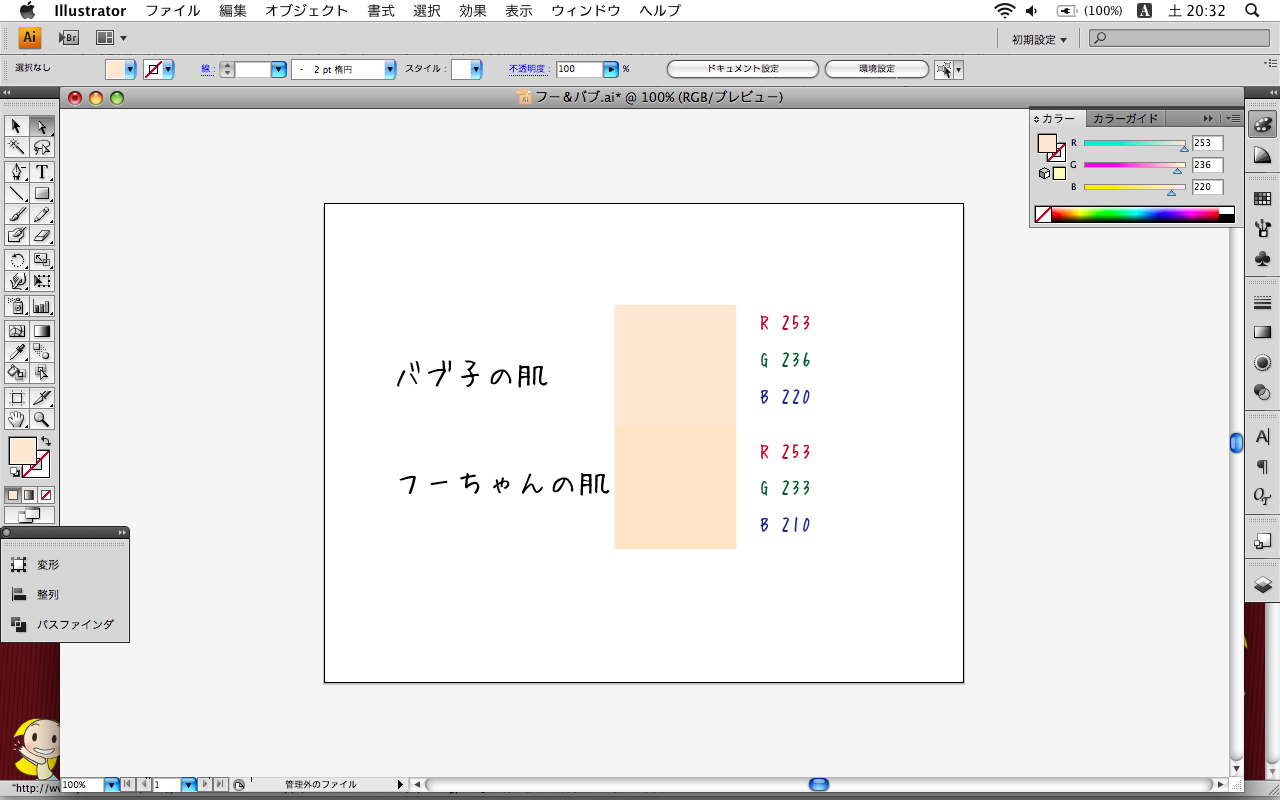Open the stroke color dropdown in control bar

(168, 69)
